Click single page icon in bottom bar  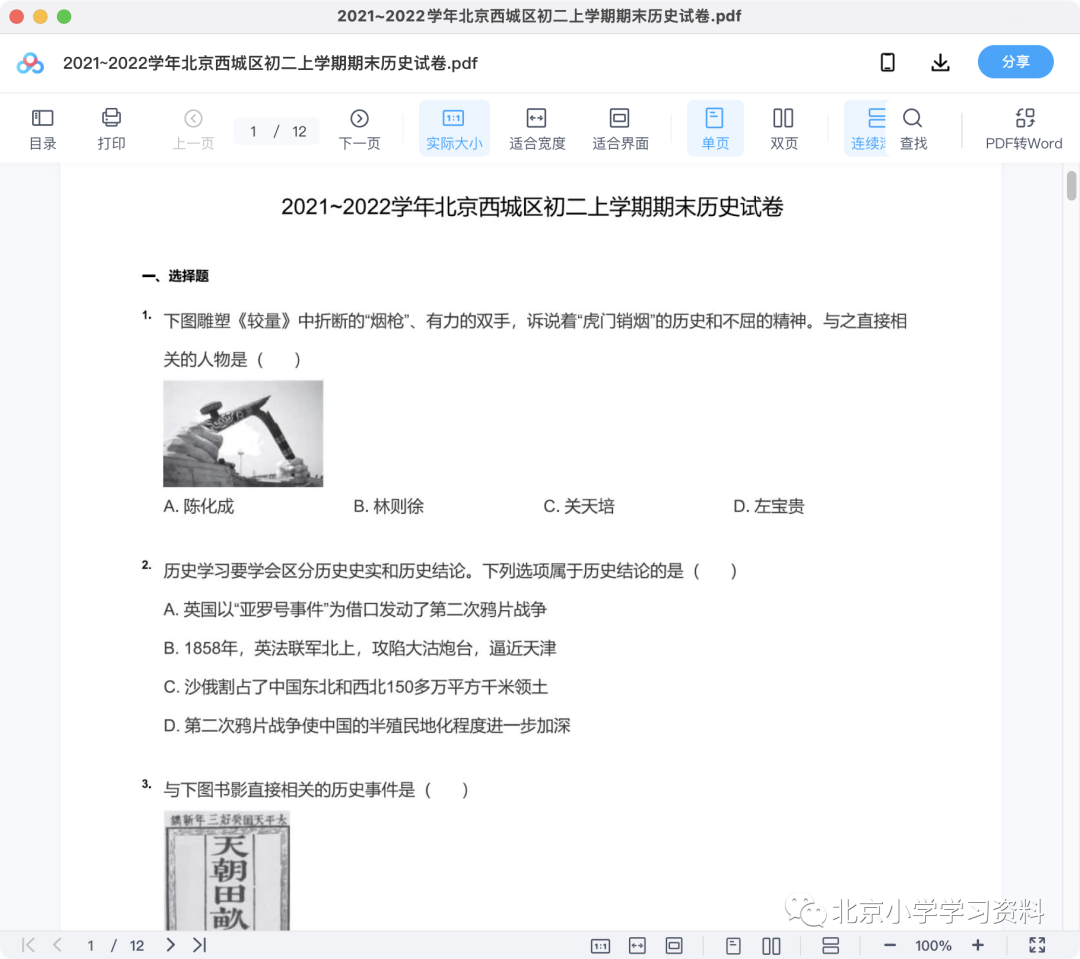pyautogui.click(x=733, y=946)
